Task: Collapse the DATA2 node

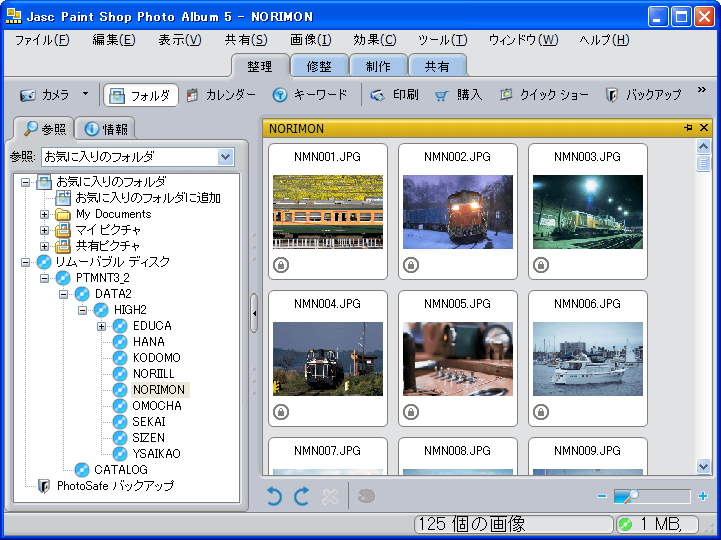Action: coord(63,294)
